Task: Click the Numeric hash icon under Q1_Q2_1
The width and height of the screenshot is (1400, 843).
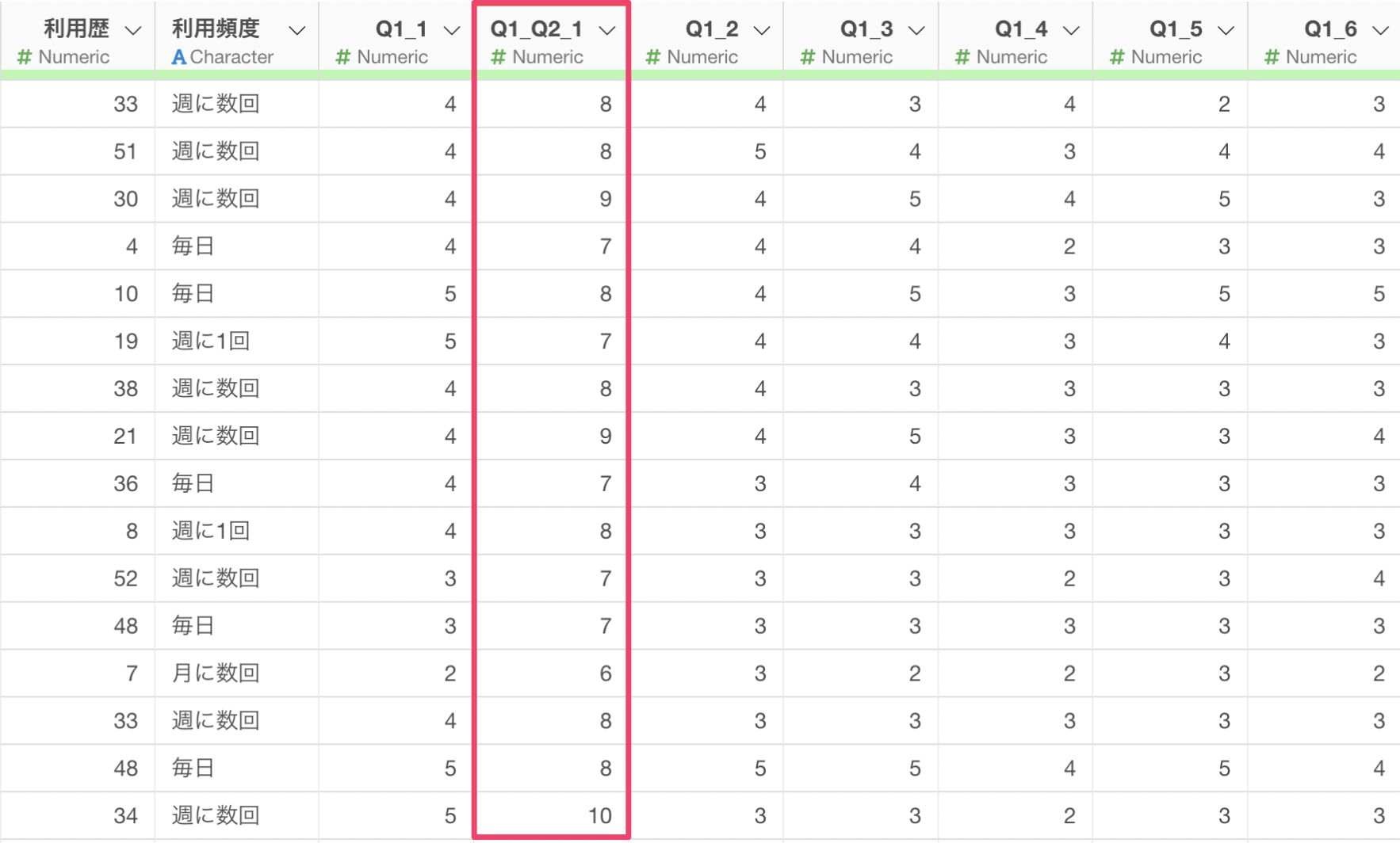Action: tap(498, 57)
